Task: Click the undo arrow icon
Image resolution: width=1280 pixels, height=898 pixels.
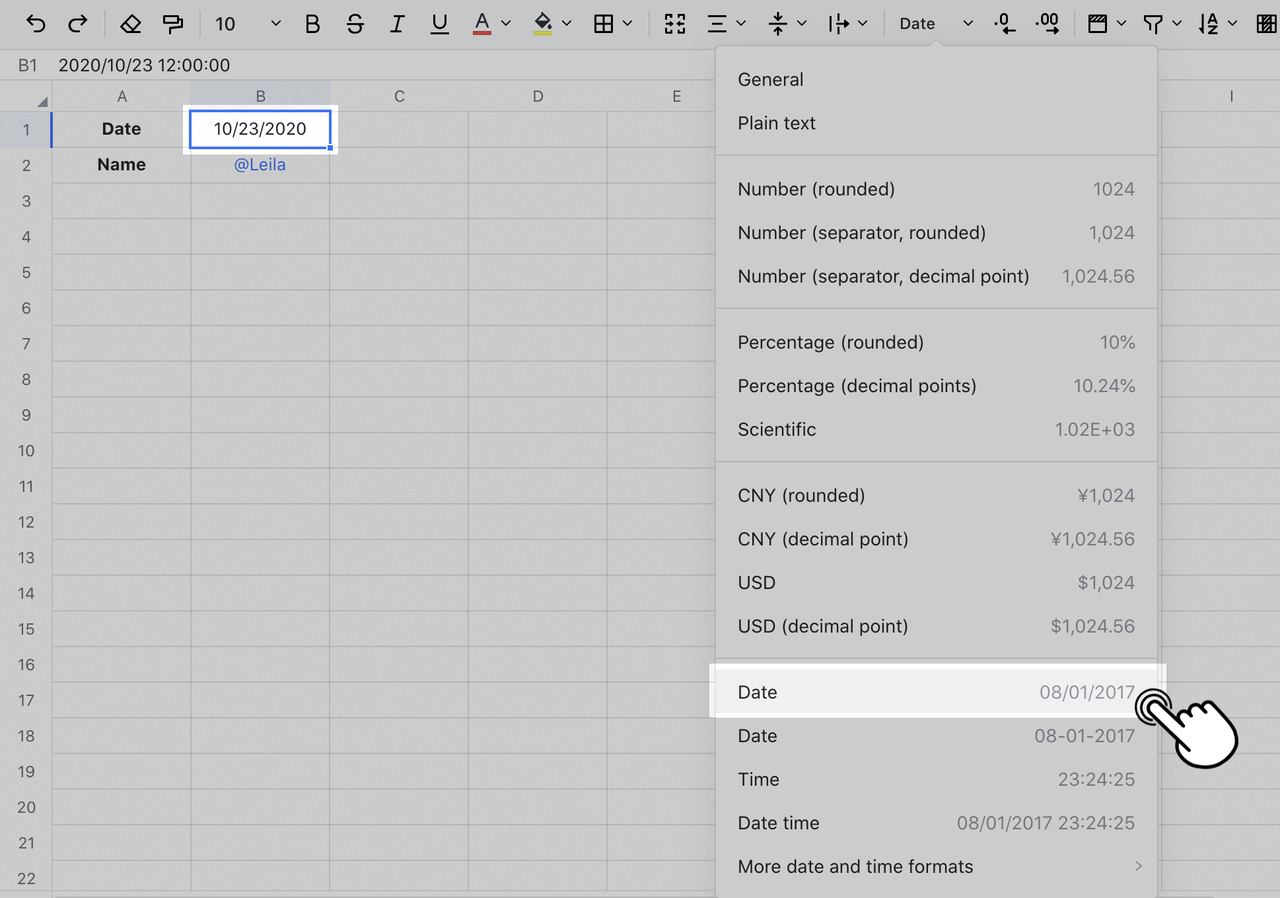Action: 36,24
